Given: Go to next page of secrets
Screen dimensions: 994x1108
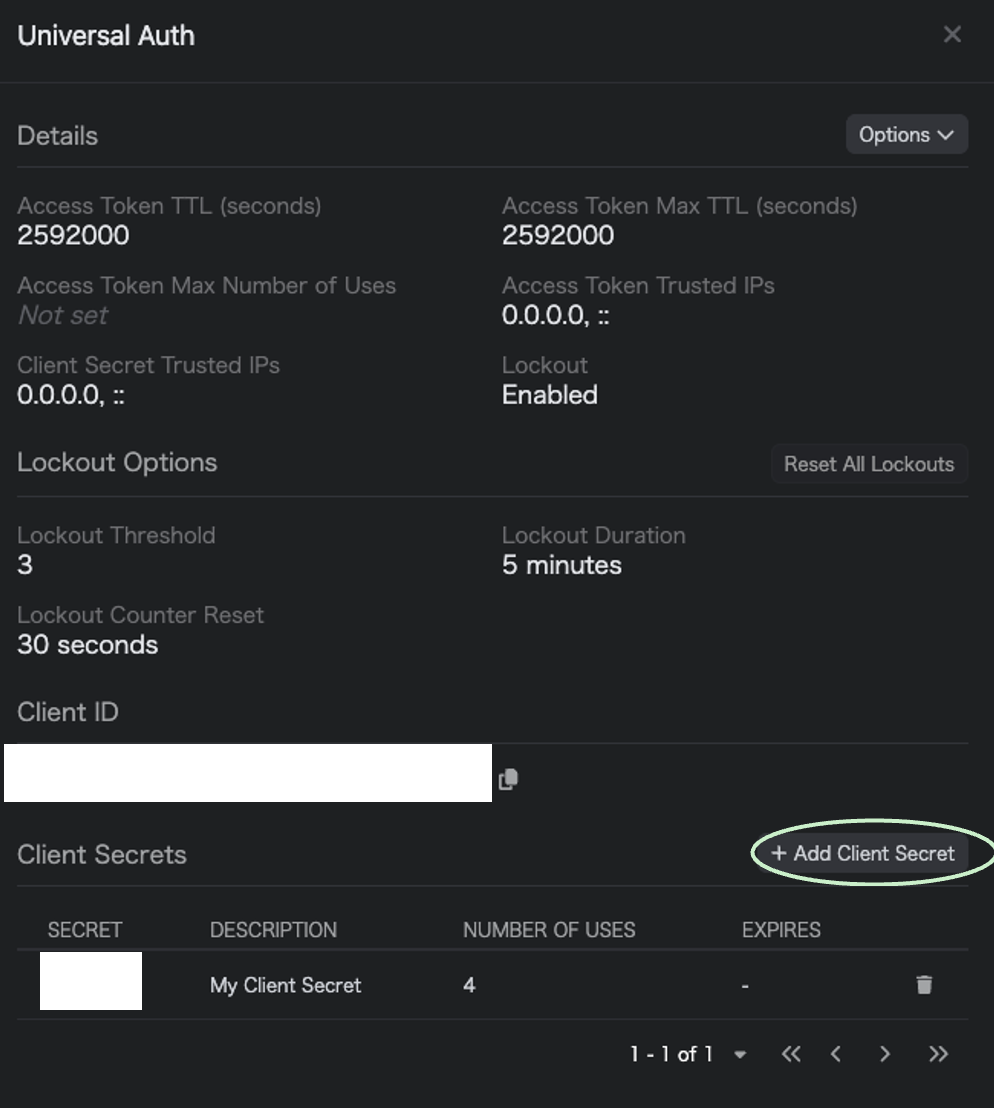Looking at the screenshot, I should 884,1054.
